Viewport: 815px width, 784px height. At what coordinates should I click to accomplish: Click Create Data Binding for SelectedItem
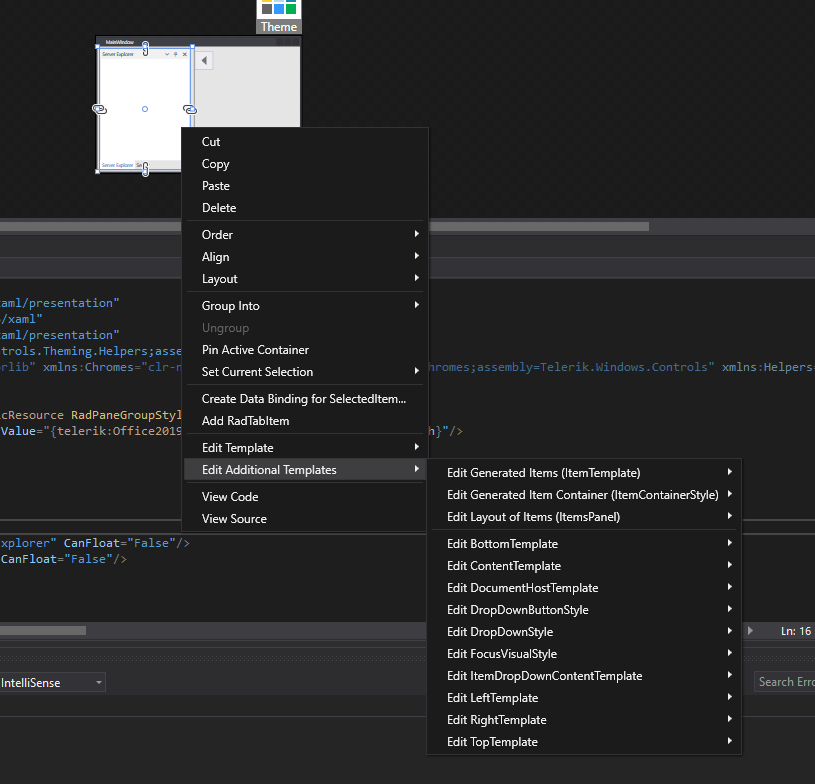pyautogui.click(x=303, y=399)
